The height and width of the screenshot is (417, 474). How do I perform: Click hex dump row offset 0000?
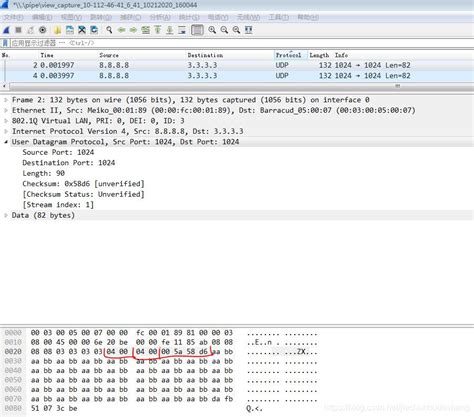pyautogui.click(x=13, y=333)
